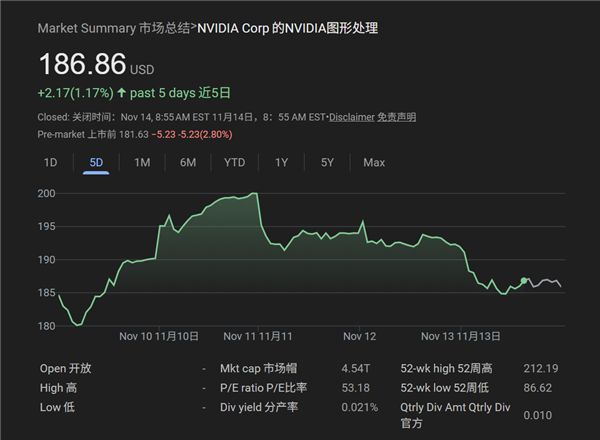
Task: Select the 5D time range tab
Action: click(x=96, y=162)
